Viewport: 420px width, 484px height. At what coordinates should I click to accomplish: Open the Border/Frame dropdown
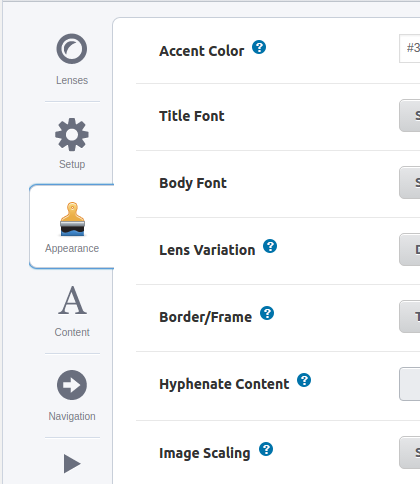click(410, 317)
